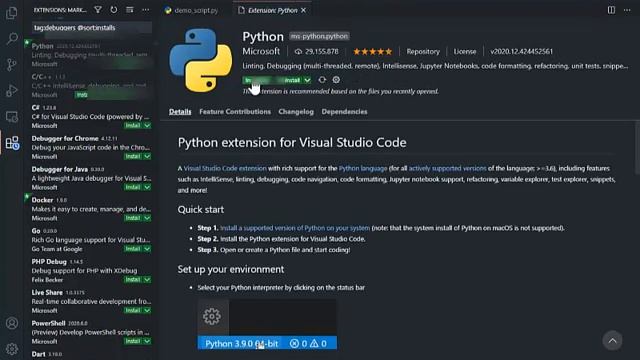
Task: Select the Extension: Python tab
Action: 272,11
